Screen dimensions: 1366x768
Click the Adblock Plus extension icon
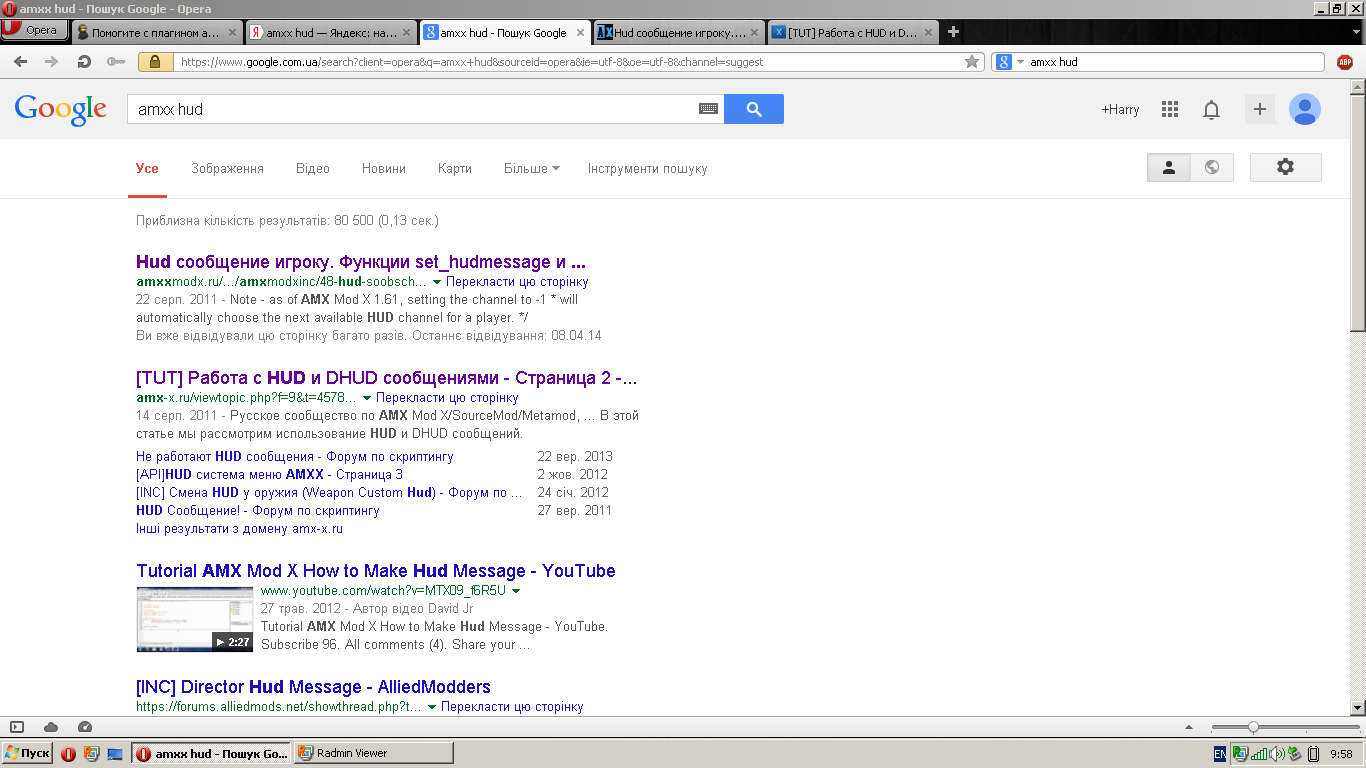[x=1345, y=62]
